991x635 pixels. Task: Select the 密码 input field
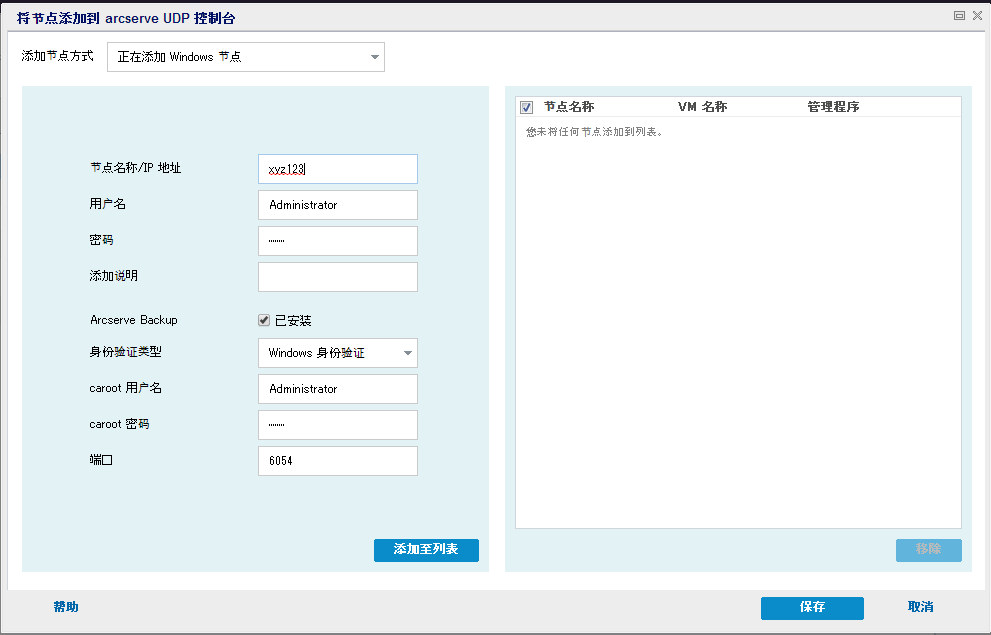pos(337,240)
